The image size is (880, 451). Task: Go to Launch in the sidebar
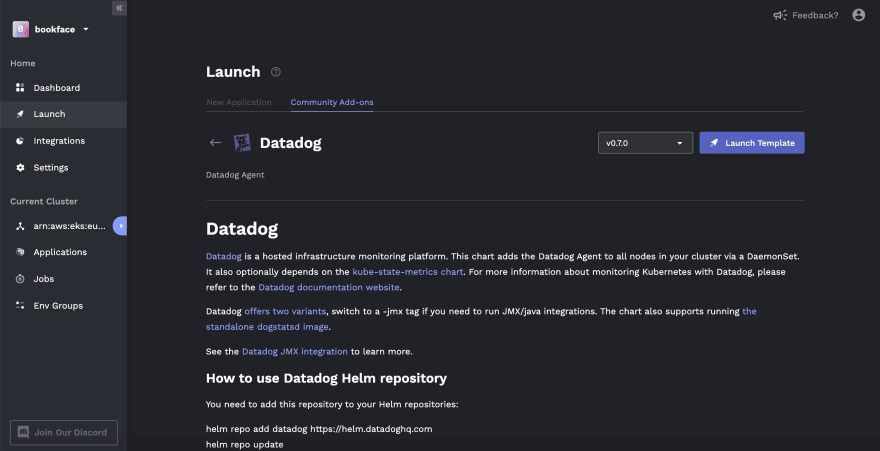point(63,114)
